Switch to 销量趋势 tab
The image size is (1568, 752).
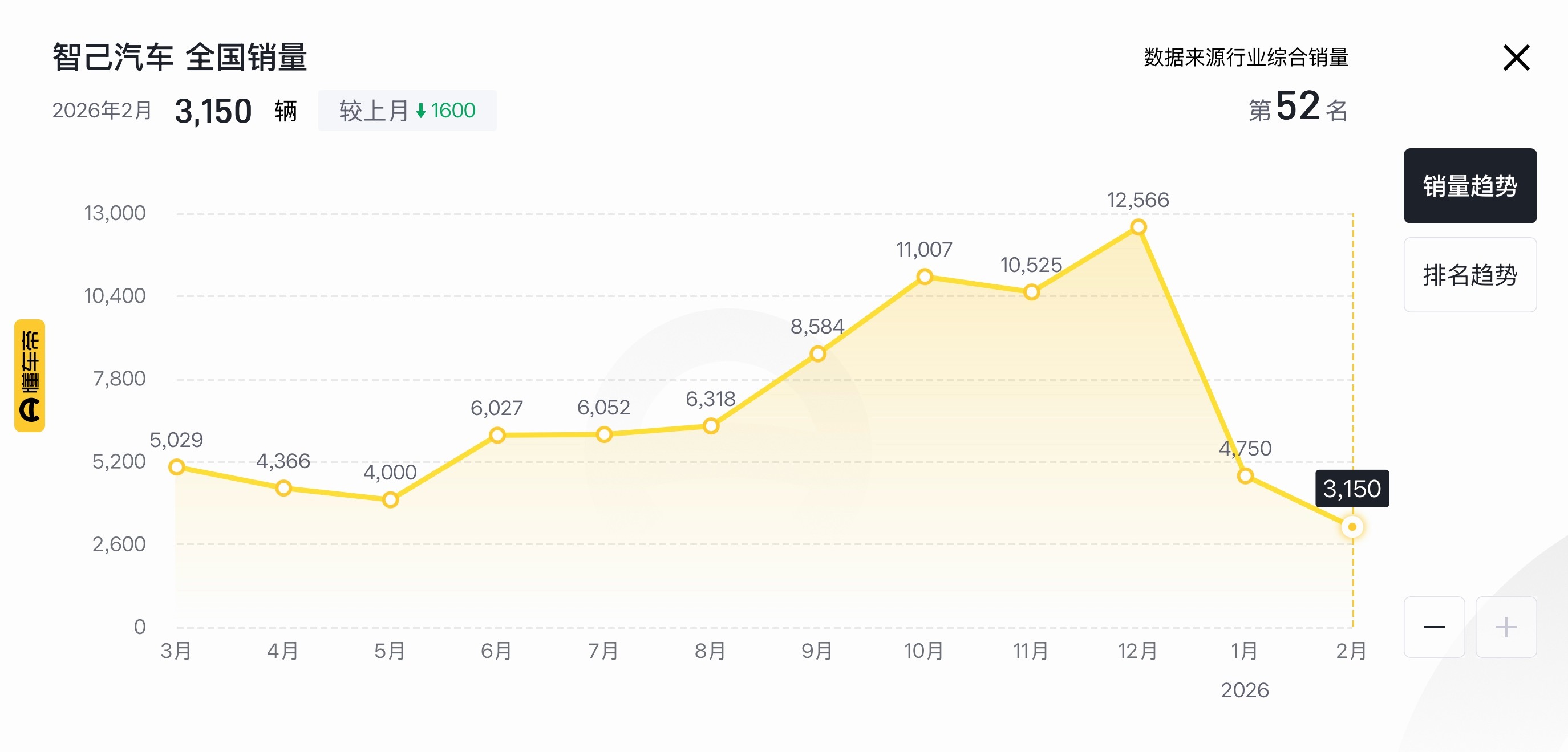[x=1469, y=185]
